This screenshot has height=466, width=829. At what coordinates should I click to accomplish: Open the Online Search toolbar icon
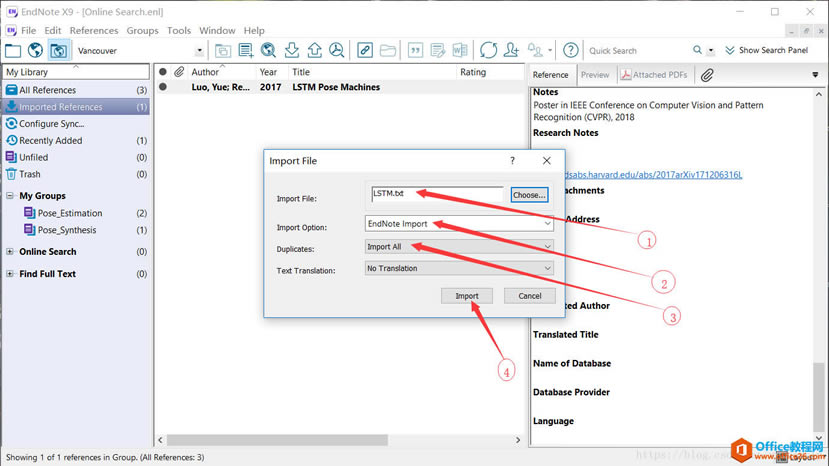(x=269, y=51)
